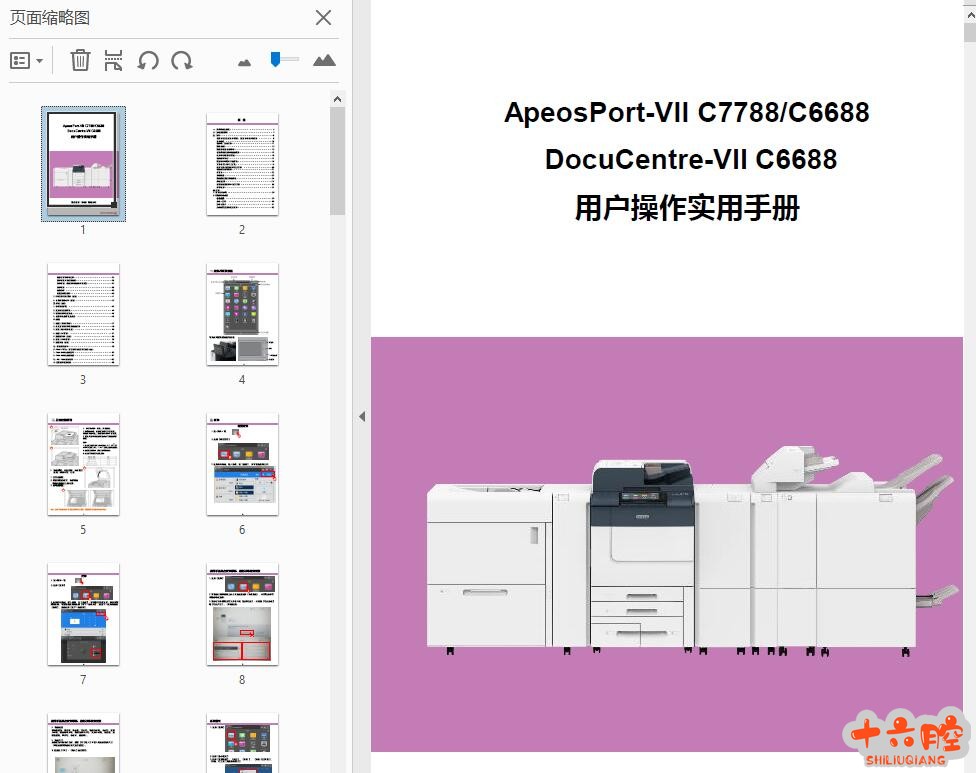Select page 5 thumbnail
This screenshot has width=976, height=773.
coord(83,464)
